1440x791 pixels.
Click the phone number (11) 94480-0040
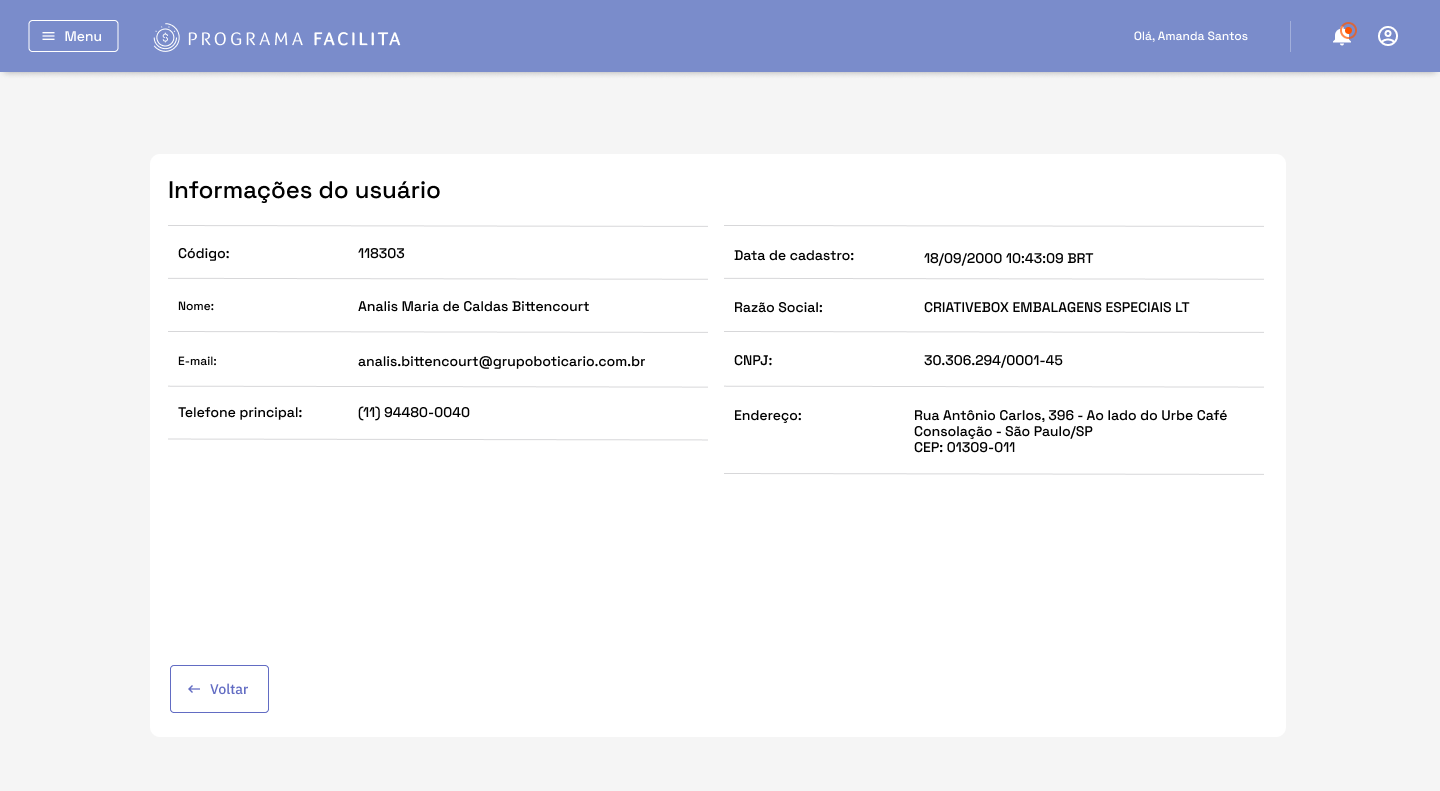coord(414,412)
